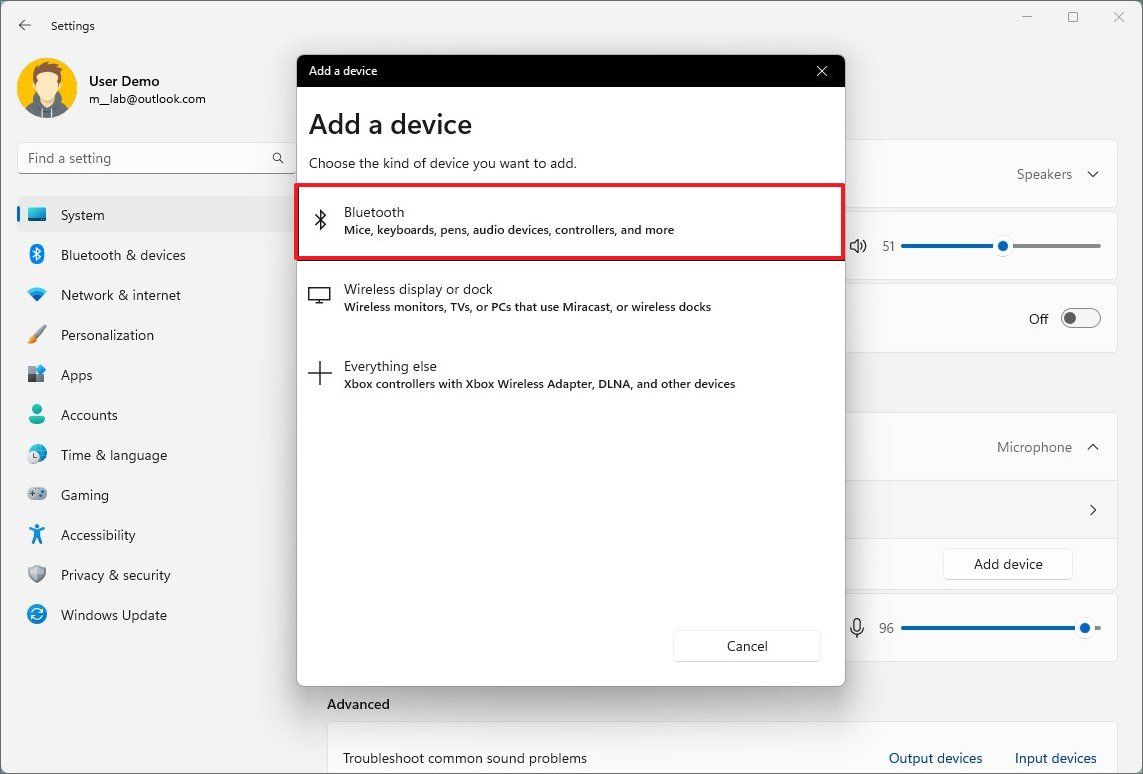
Task: Click the Add device button
Action: (x=1007, y=564)
